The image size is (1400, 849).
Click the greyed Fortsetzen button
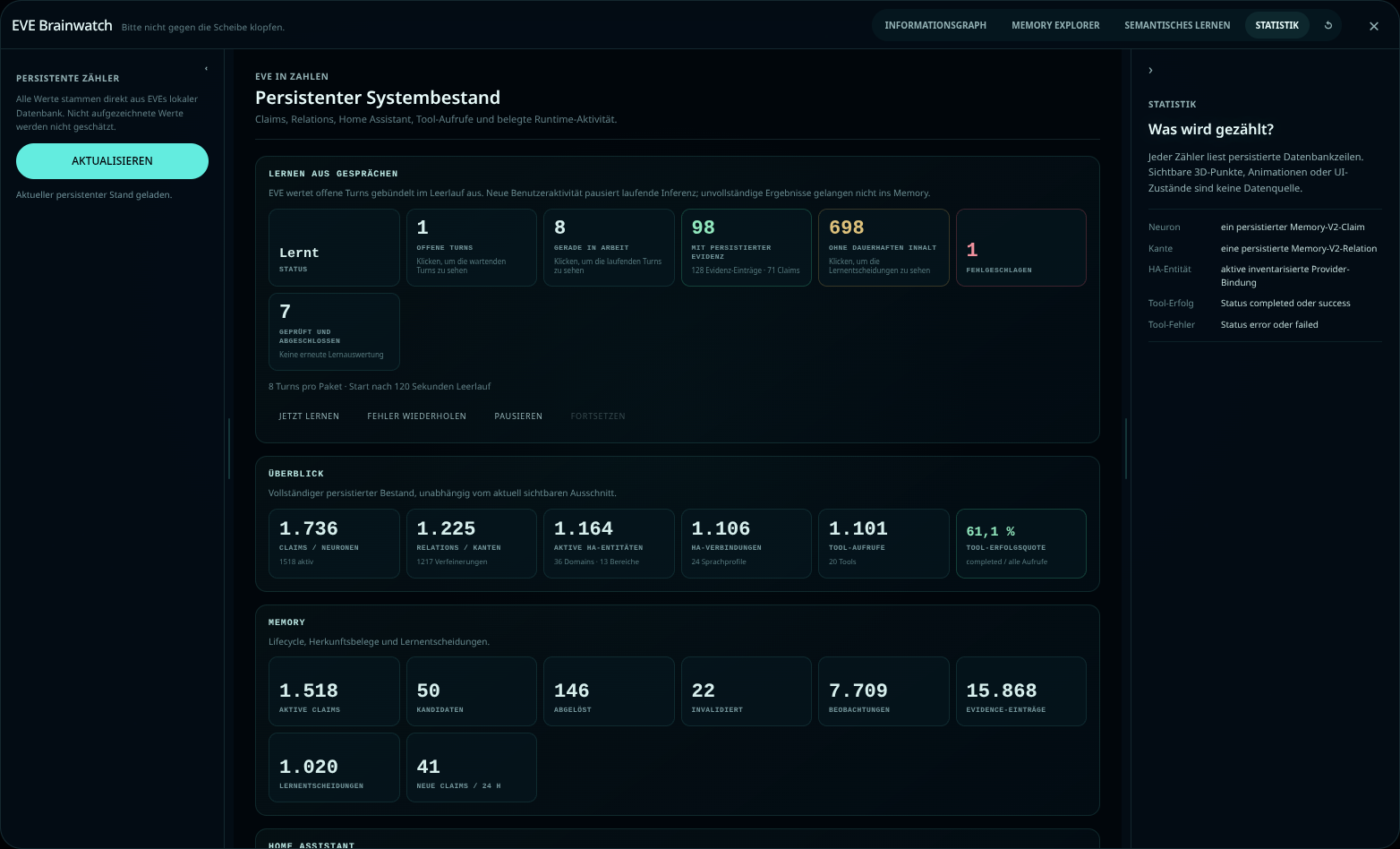[598, 416]
